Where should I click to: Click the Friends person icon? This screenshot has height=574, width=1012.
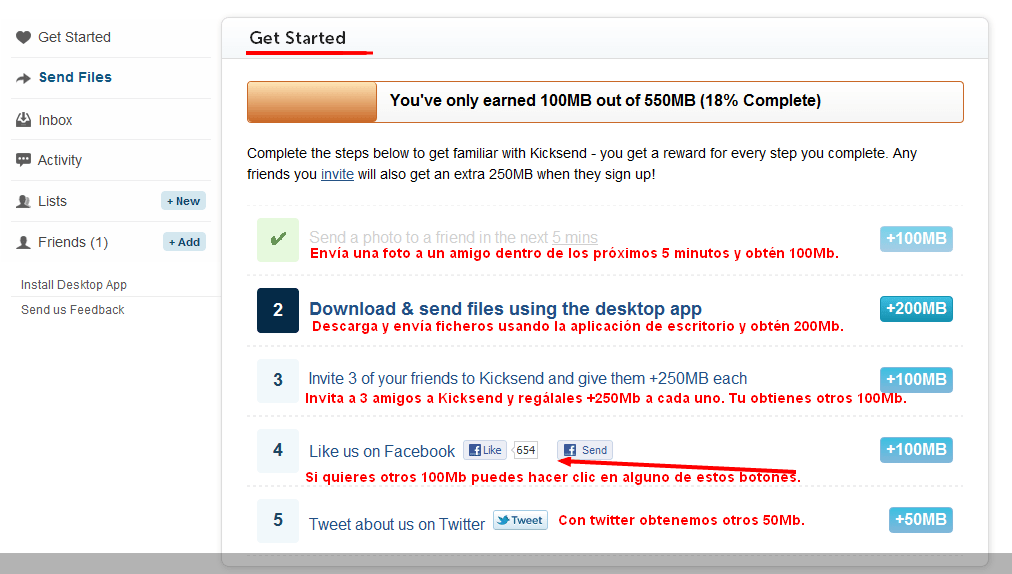[23, 242]
